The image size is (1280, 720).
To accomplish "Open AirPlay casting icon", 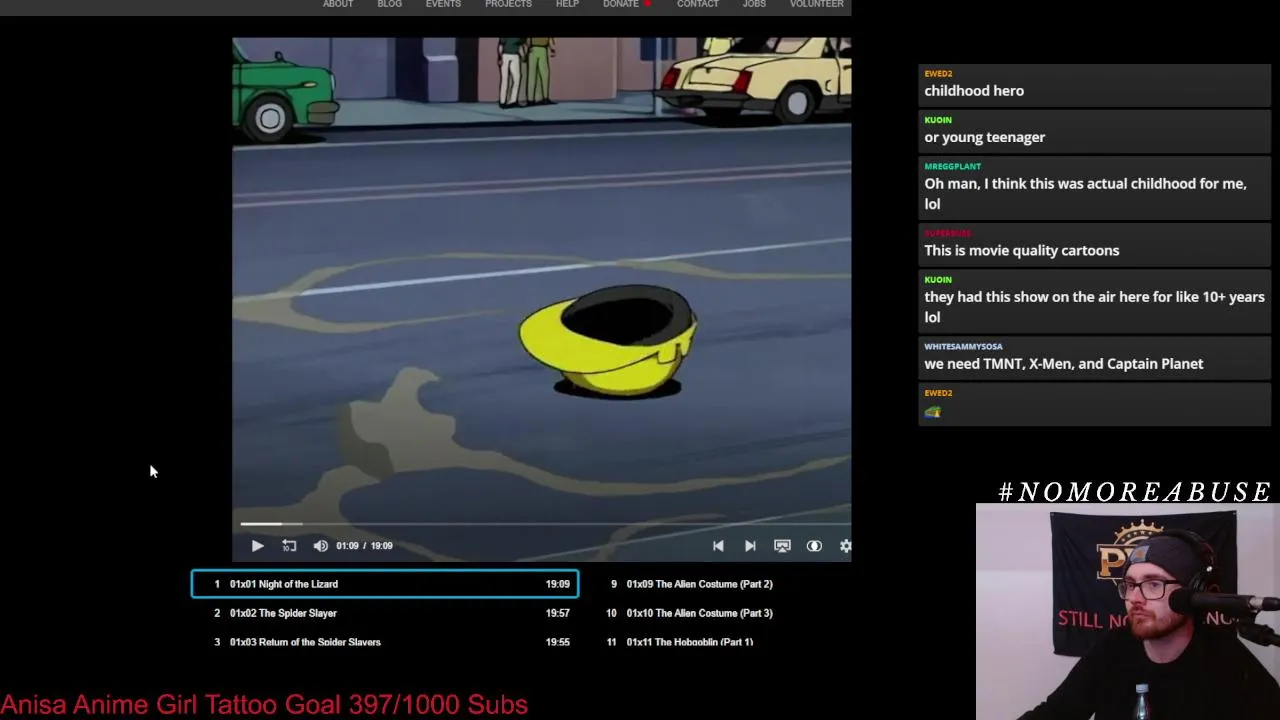I will pos(782,546).
